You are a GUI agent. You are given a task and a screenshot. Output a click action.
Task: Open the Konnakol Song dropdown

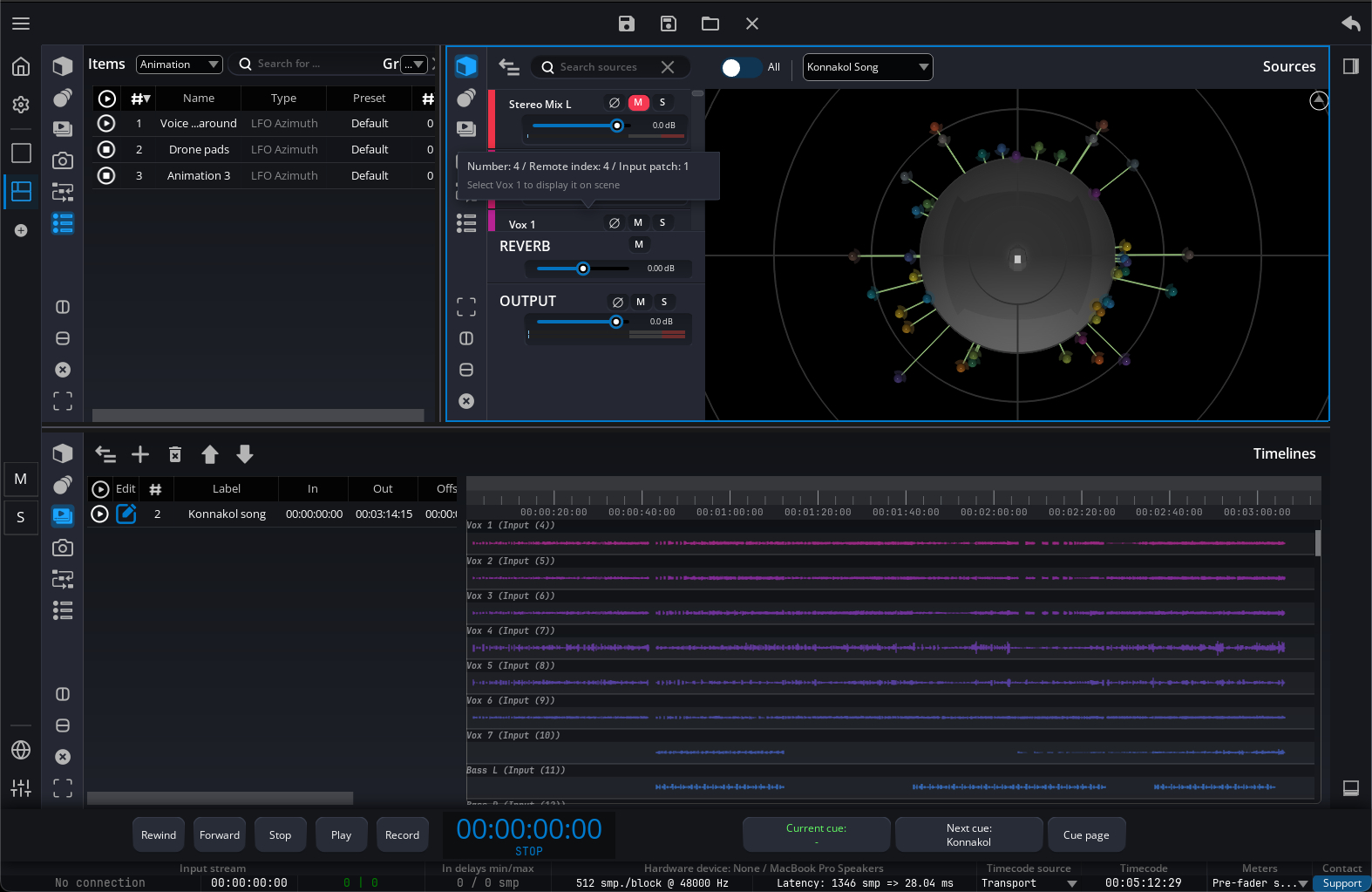[867, 67]
